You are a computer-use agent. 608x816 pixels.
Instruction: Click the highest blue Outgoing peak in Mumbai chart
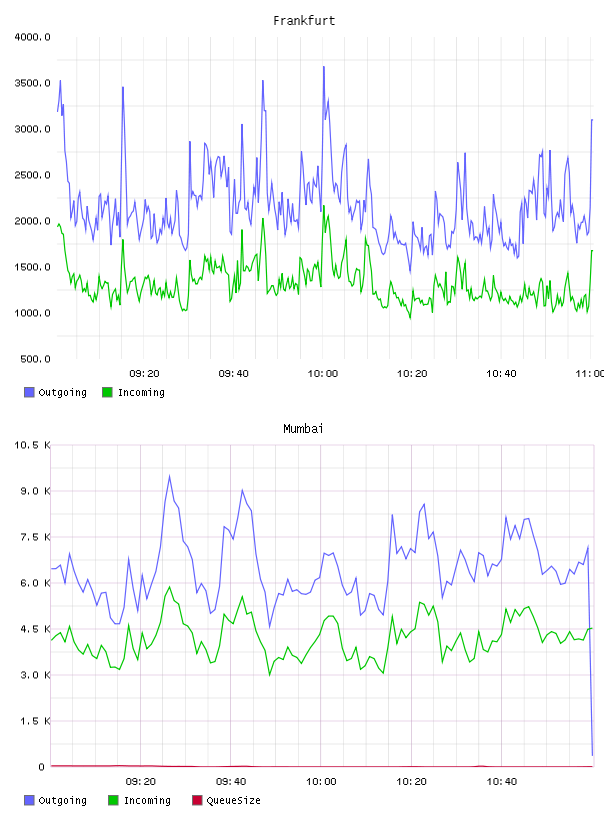(169, 476)
